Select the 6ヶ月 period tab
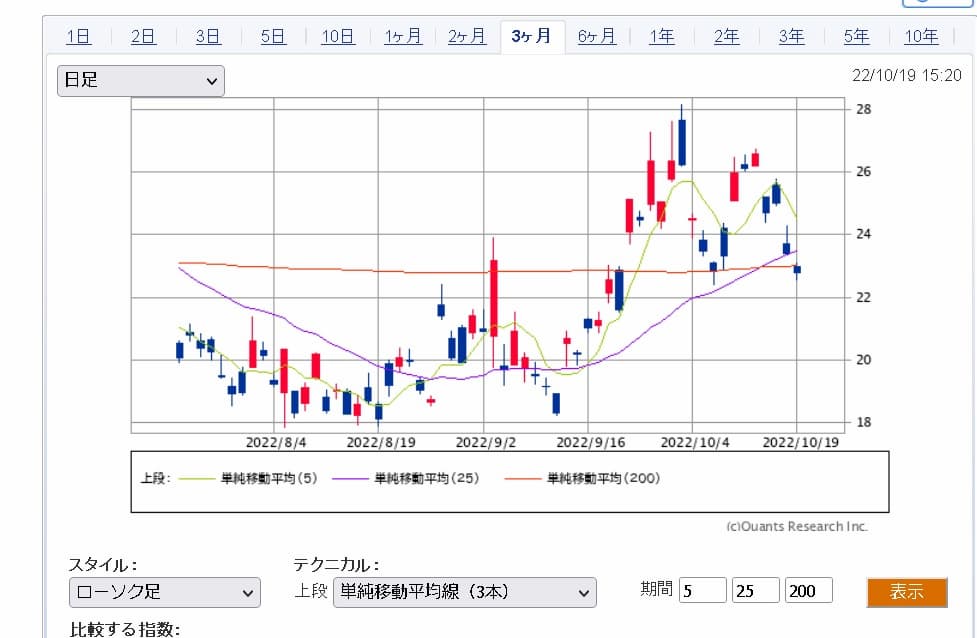977x638 pixels. pos(597,37)
